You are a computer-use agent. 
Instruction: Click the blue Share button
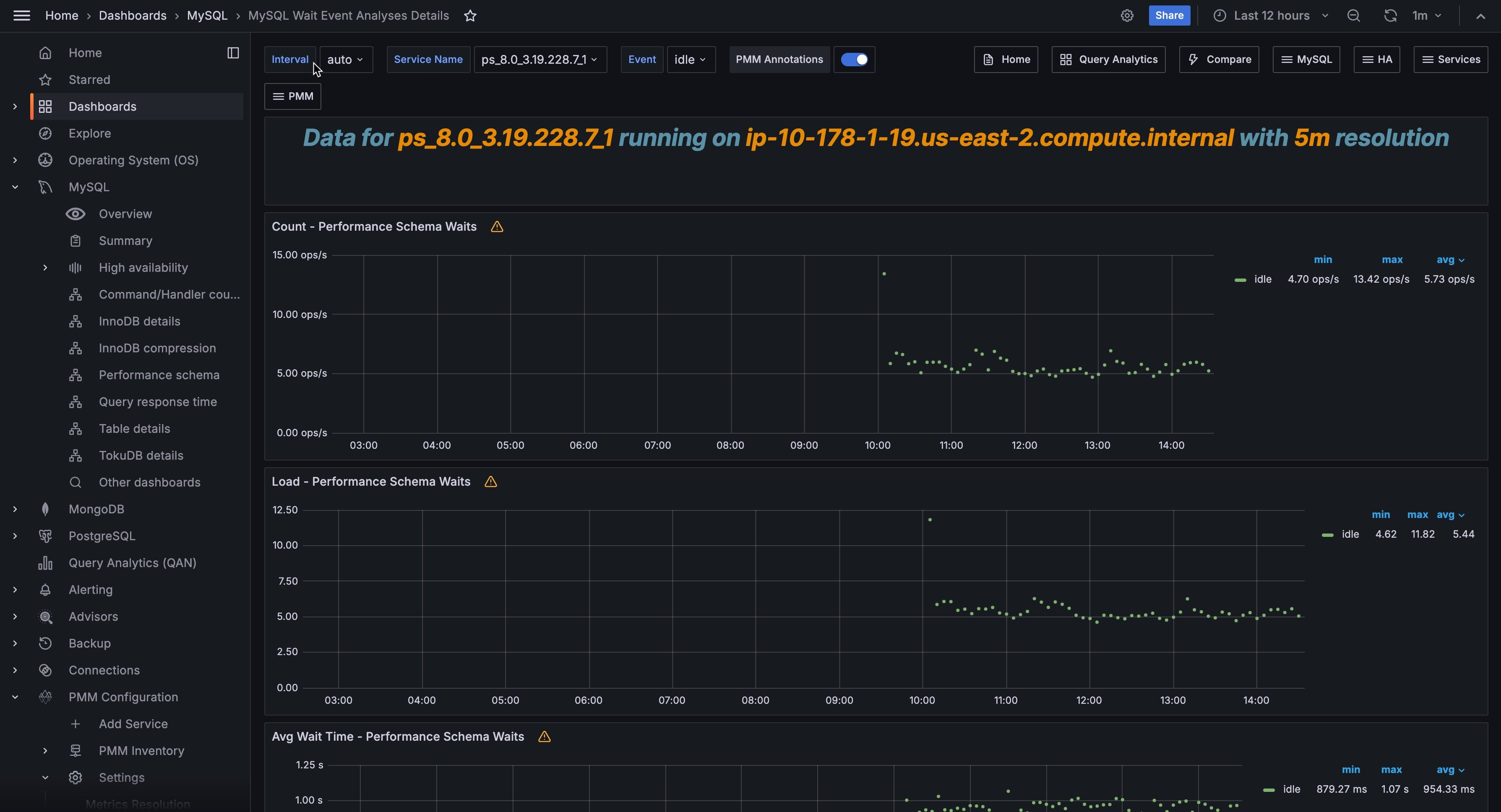point(1169,16)
